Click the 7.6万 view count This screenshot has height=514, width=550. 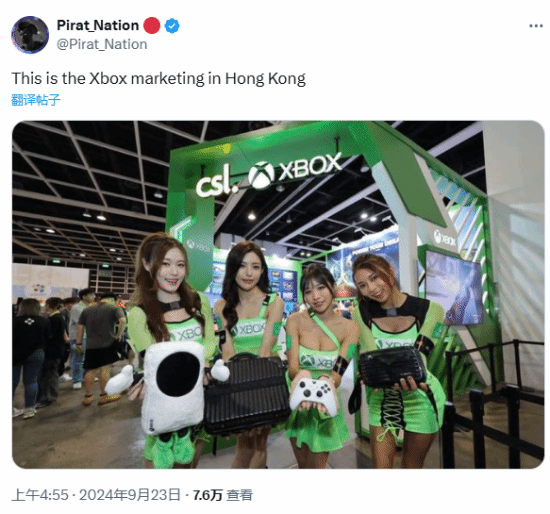[x=208, y=495]
